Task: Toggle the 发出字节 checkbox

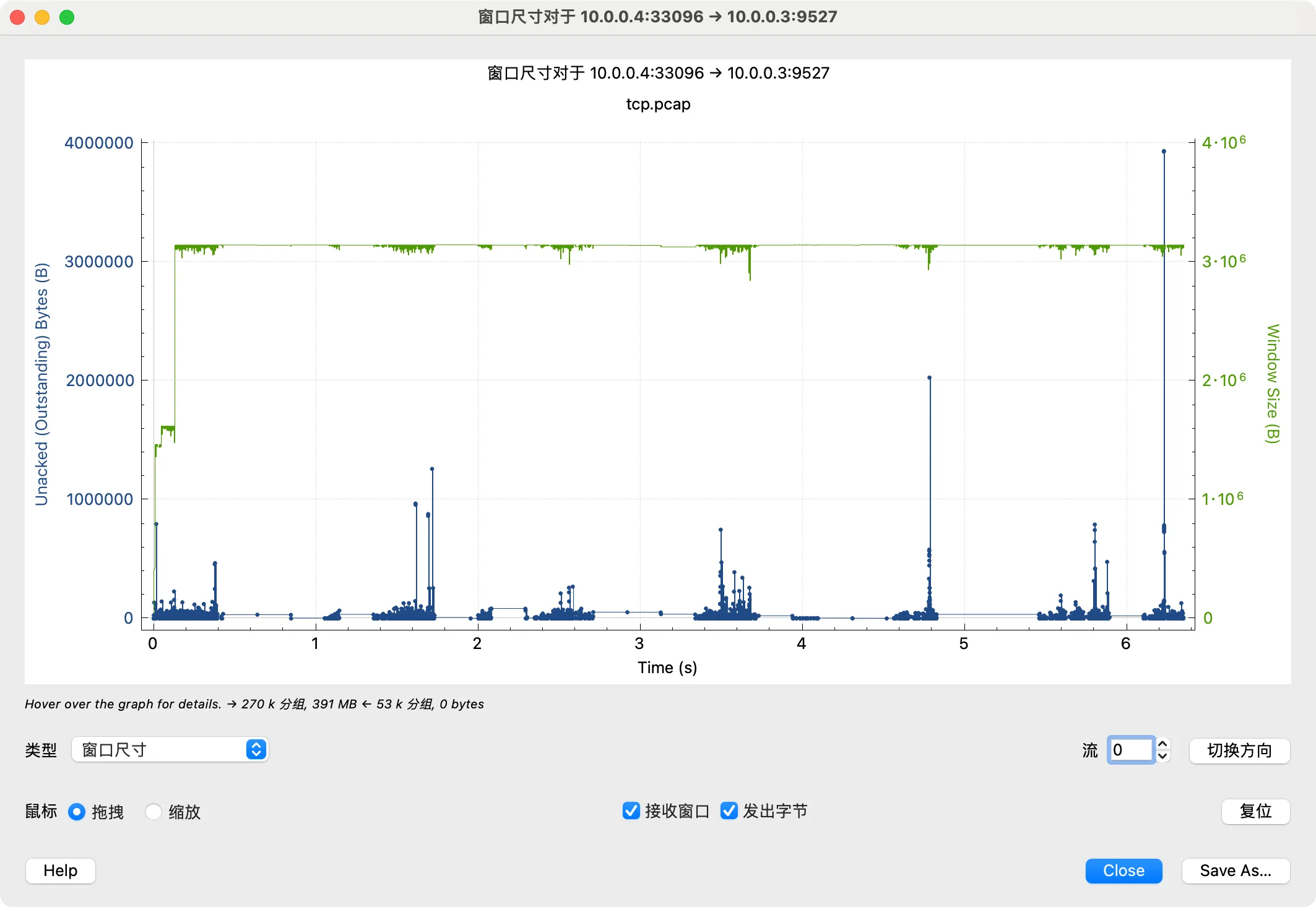Action: coord(729,811)
